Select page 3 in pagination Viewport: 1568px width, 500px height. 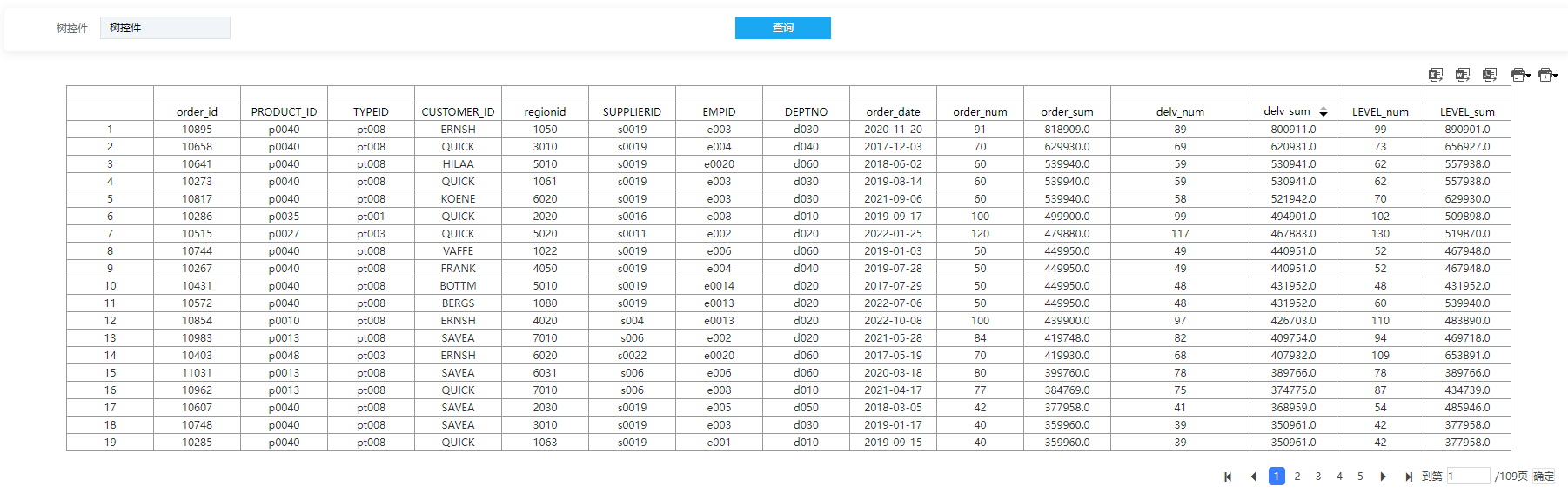tap(1318, 476)
